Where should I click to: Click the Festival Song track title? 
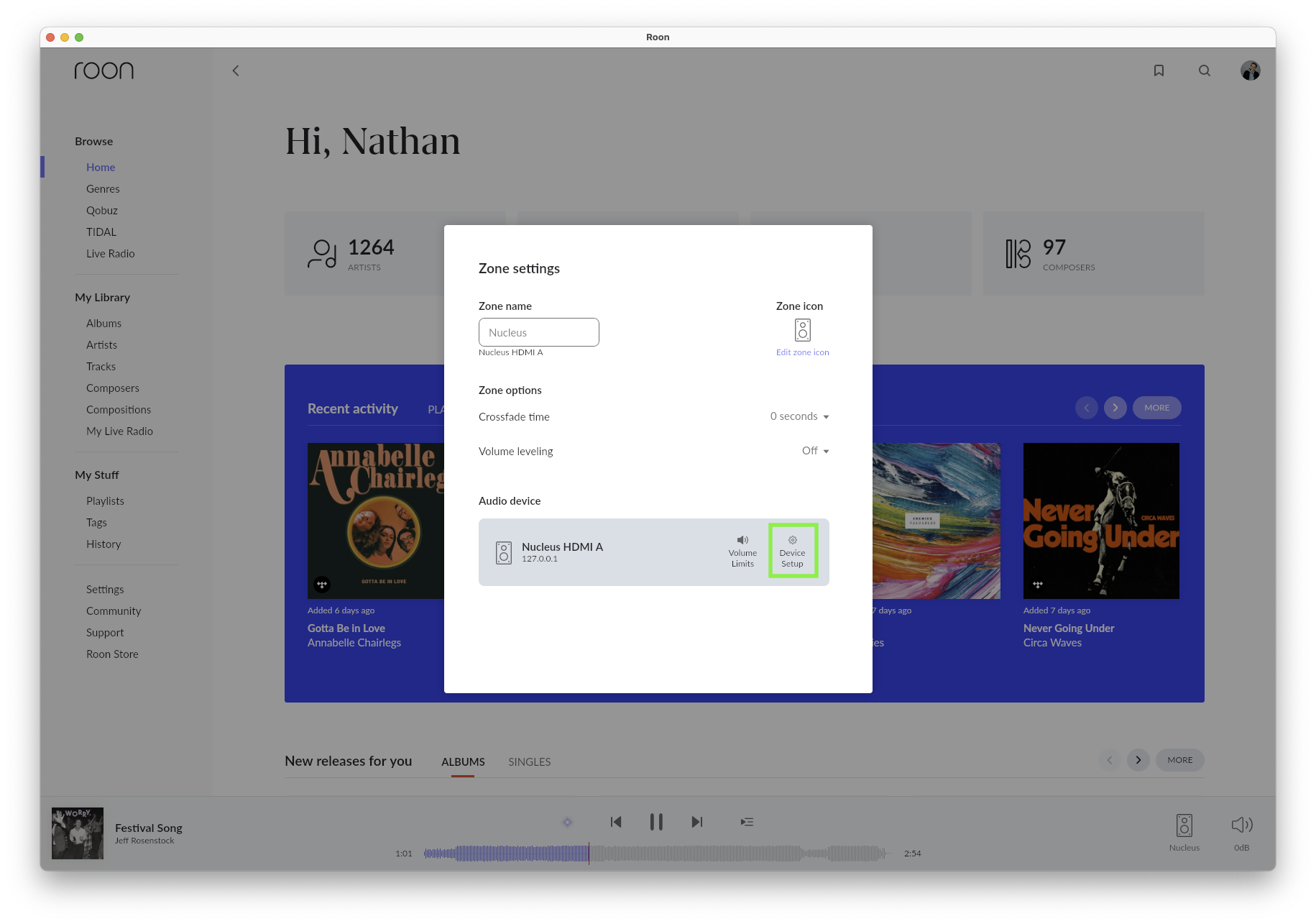(149, 828)
